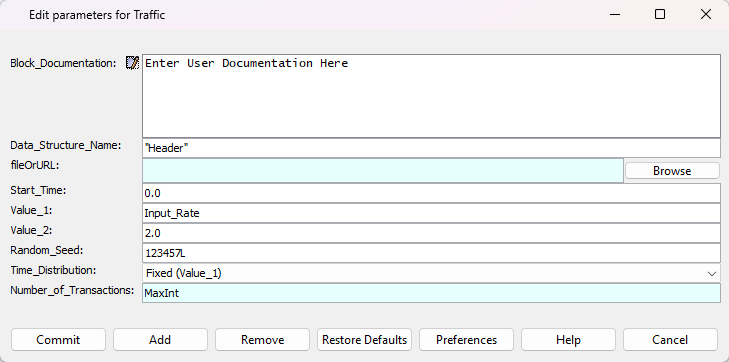This screenshot has height=362, width=729.
Task: Click the Commit button
Action: [x=58, y=340]
